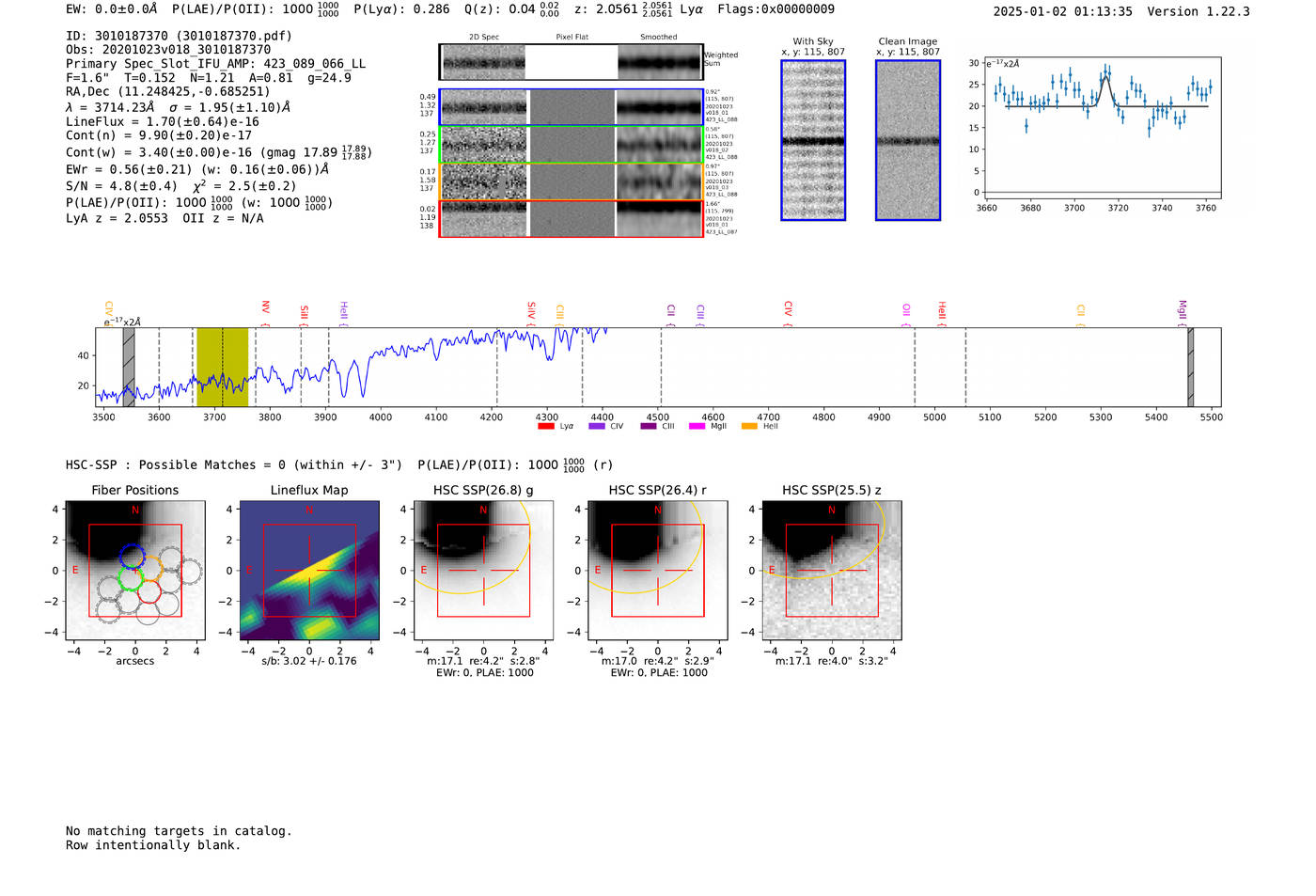Open the HSC SSP(26.4) r image
The width and height of the screenshot is (1316, 896).
(x=658, y=570)
